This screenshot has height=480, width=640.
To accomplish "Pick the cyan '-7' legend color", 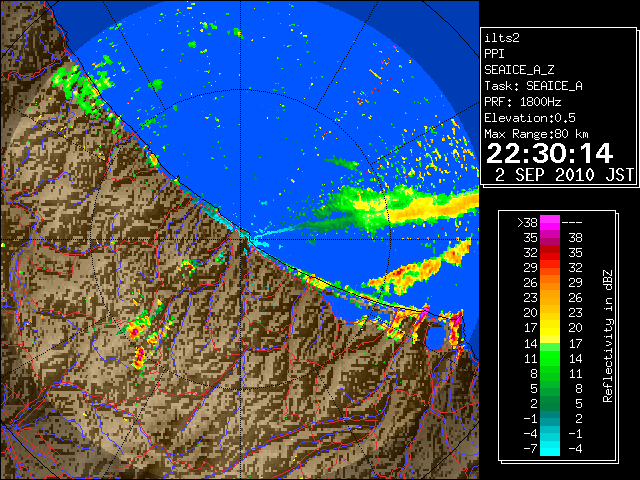I will click(550, 449).
